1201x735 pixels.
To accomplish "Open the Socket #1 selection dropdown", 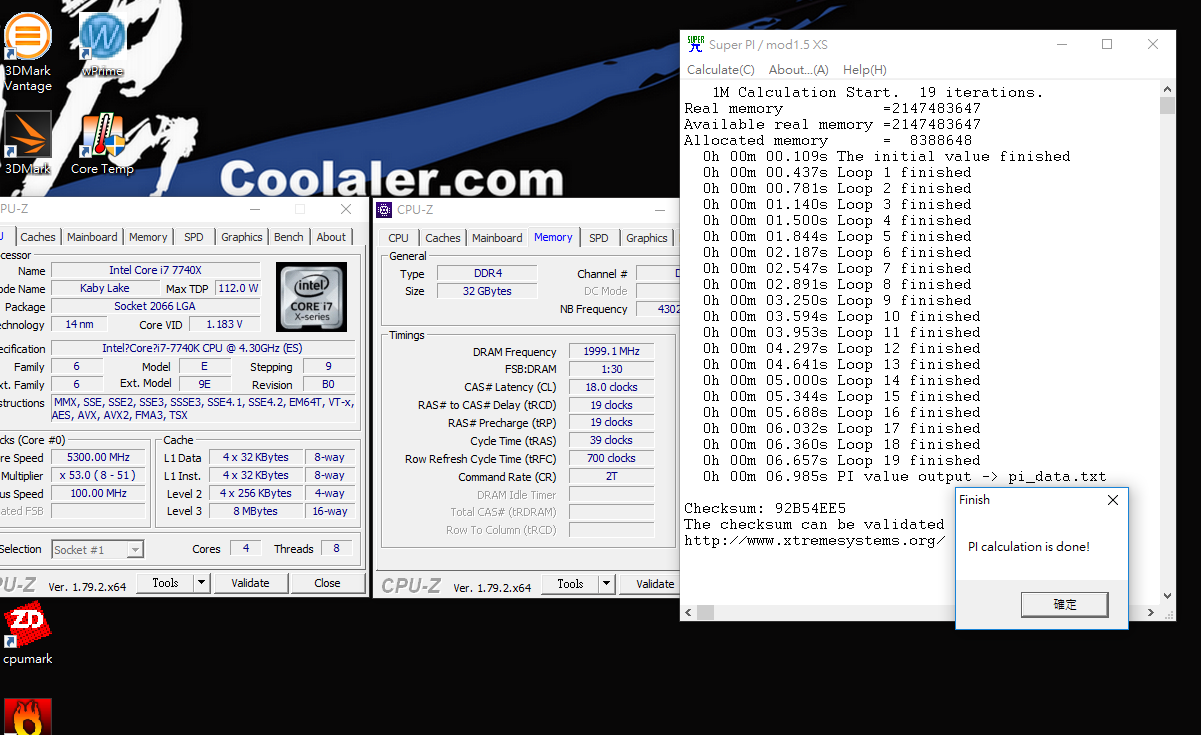I will (97, 549).
